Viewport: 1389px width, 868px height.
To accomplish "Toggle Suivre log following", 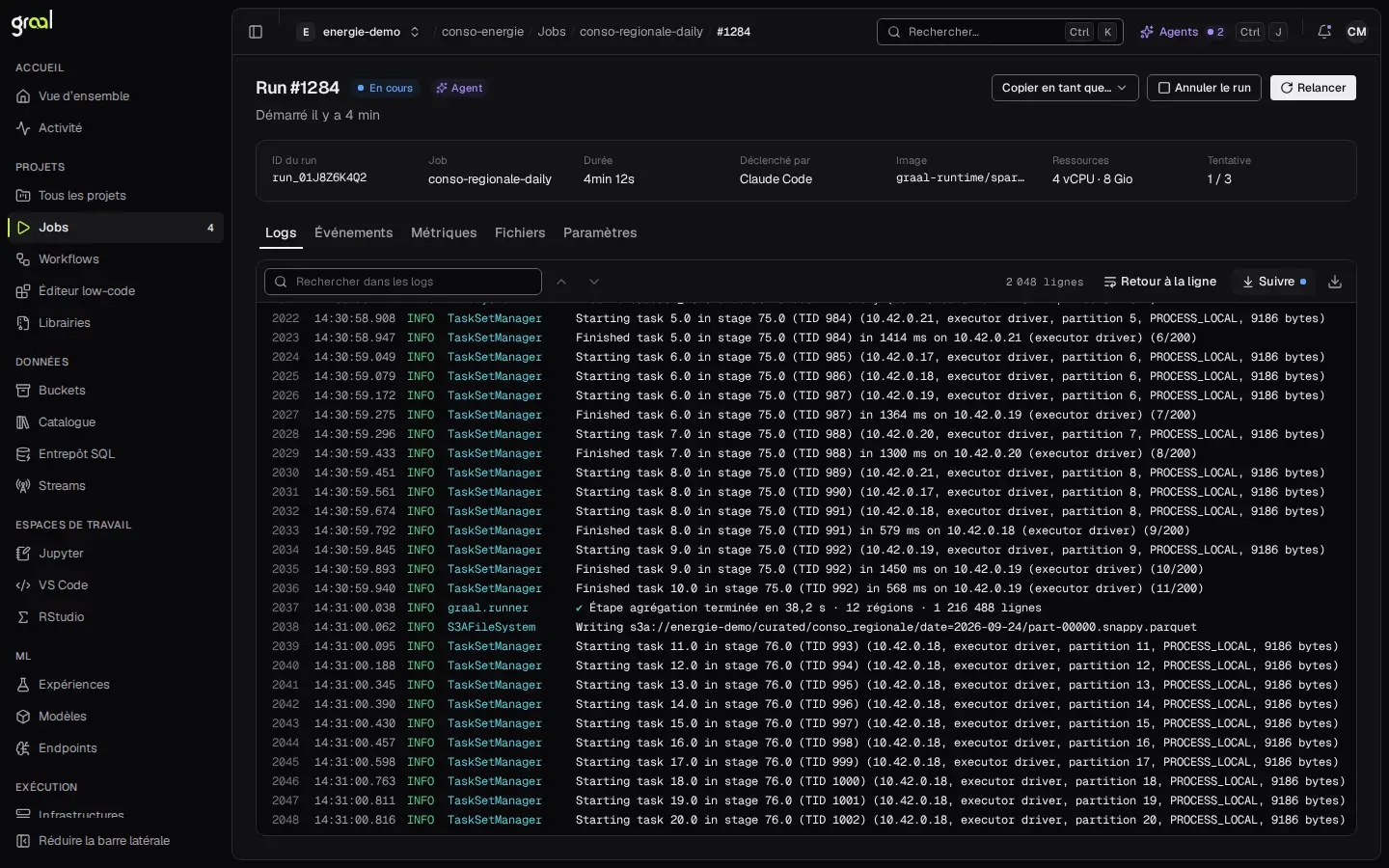I will click(1274, 282).
